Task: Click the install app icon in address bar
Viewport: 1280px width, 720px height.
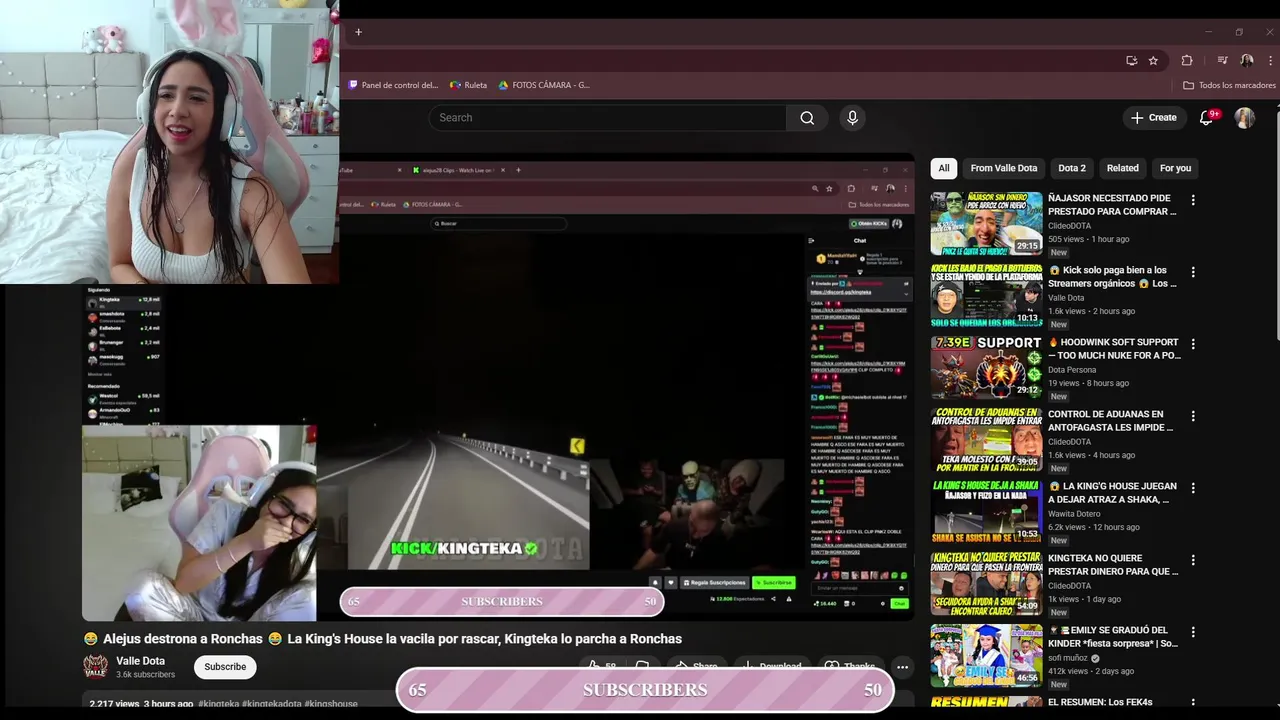Action: (x=1131, y=60)
